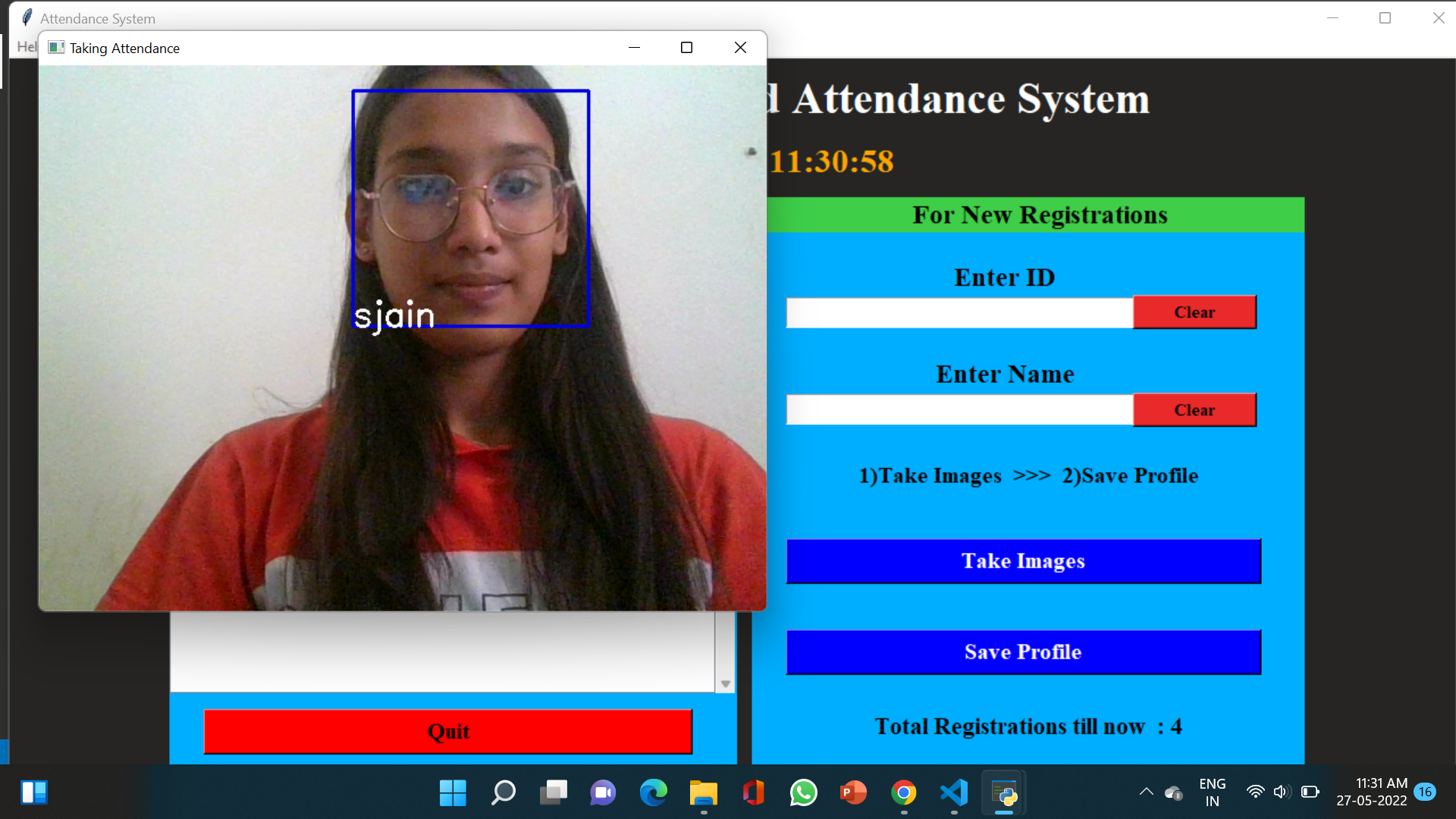Viewport: 1456px width, 819px height.
Task: Click the Save Profile button
Action: click(x=1023, y=652)
